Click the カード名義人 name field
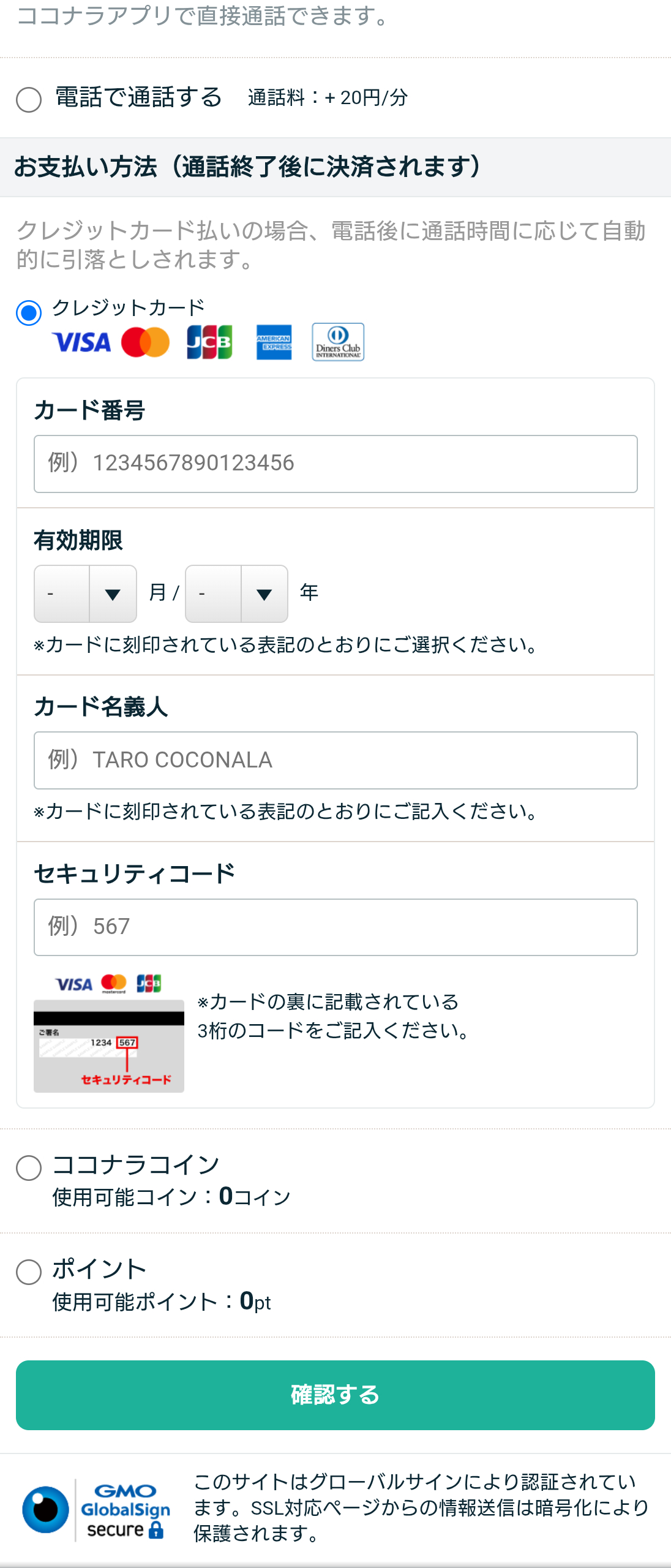 335,760
